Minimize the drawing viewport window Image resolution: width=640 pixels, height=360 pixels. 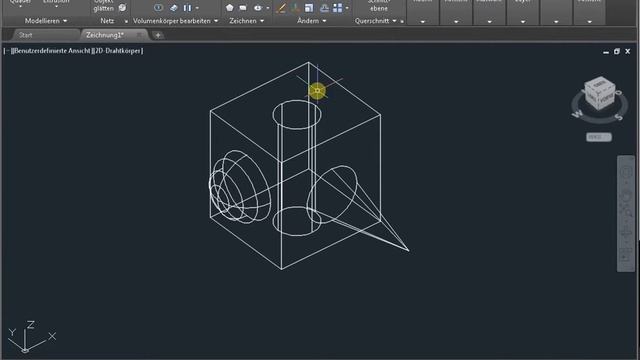[606, 52]
